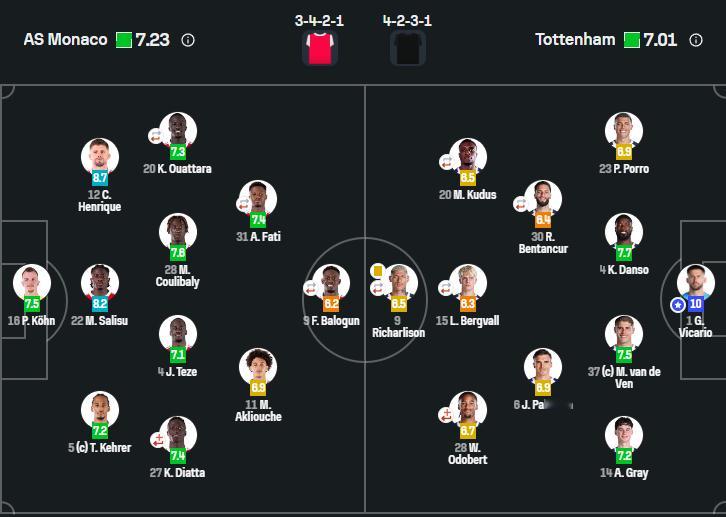This screenshot has height=517, width=726.
Task: Open the Tottenham team name link
Action: [577, 40]
